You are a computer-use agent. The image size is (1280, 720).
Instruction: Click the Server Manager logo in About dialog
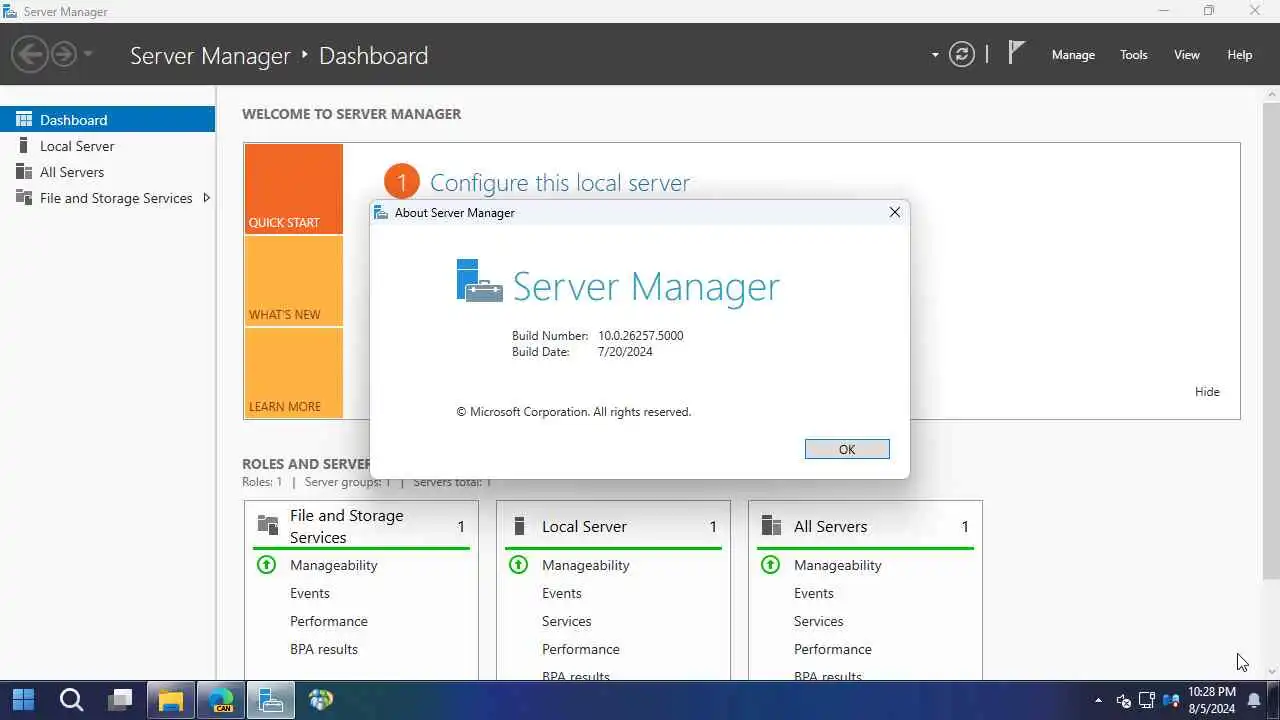[x=479, y=280]
